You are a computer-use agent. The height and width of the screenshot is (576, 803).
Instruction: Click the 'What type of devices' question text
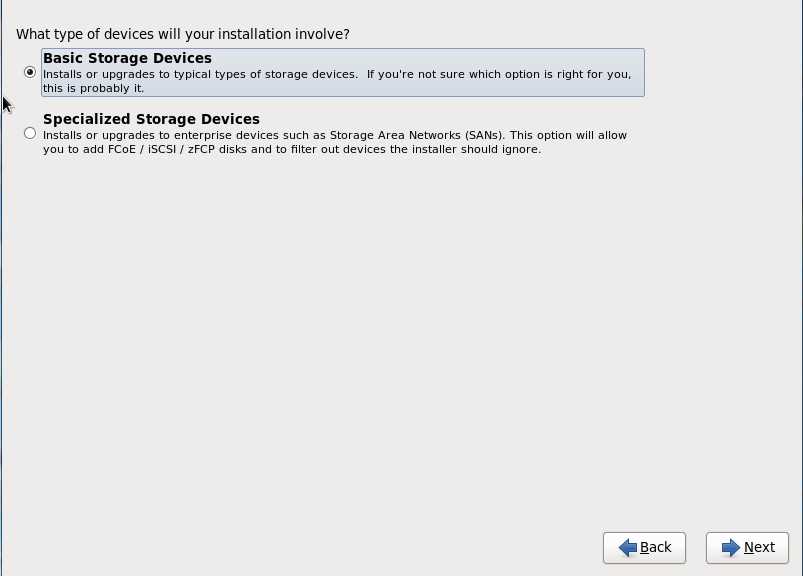pos(183,34)
